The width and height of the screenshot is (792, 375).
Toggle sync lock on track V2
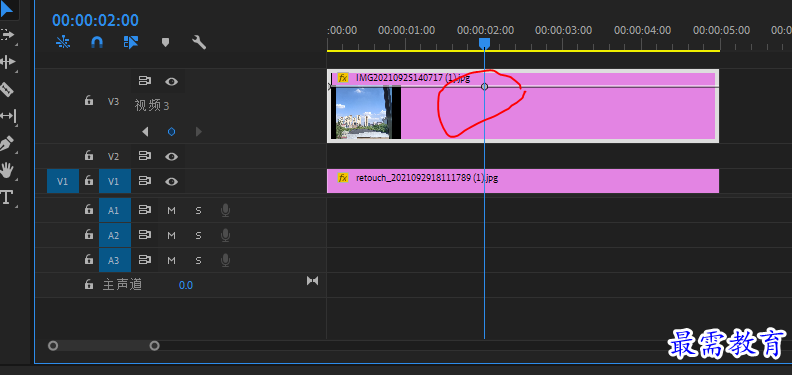click(x=145, y=156)
